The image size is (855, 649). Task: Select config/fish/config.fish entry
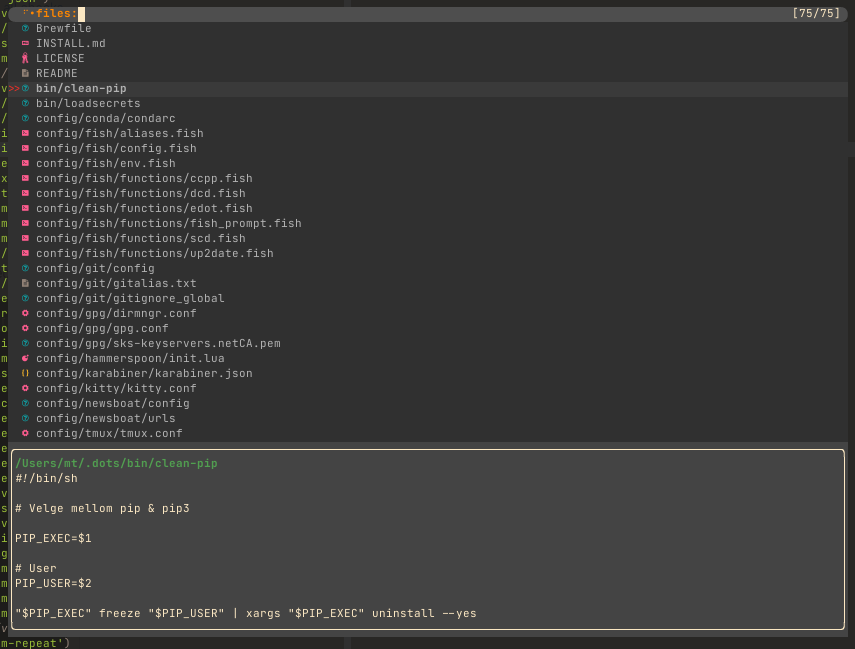coord(116,148)
